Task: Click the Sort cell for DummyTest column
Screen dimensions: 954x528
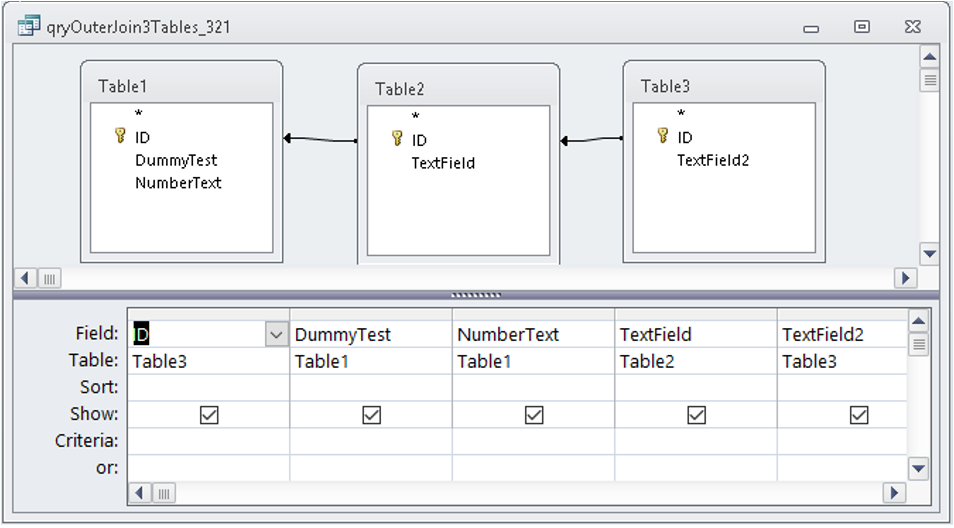Action: [x=371, y=387]
